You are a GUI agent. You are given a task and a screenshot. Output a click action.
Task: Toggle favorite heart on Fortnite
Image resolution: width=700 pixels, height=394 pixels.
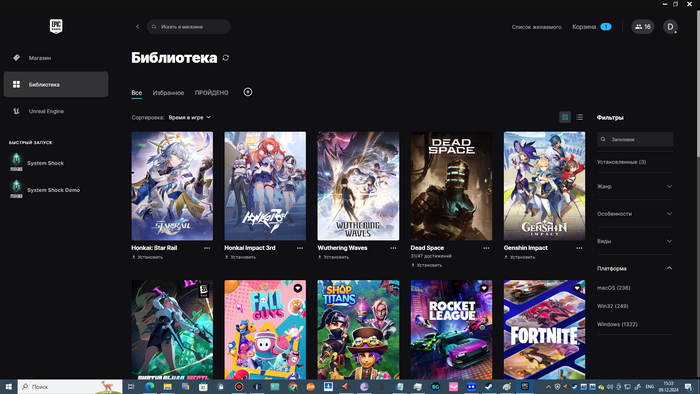tap(577, 288)
